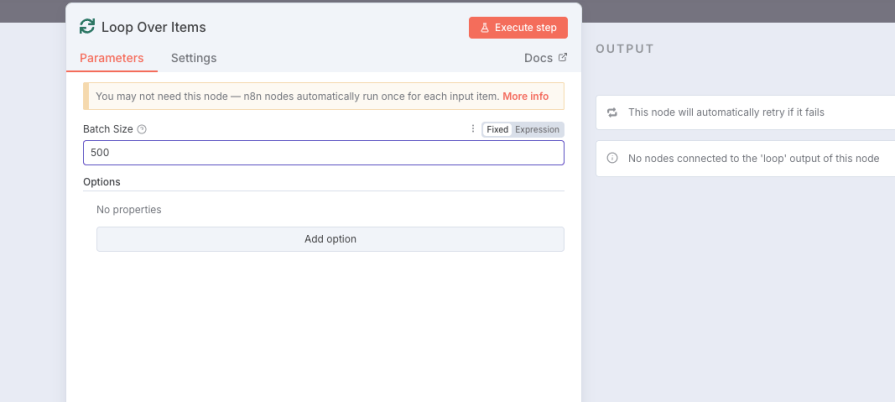Click the external link icon beside Docs

[562, 58]
